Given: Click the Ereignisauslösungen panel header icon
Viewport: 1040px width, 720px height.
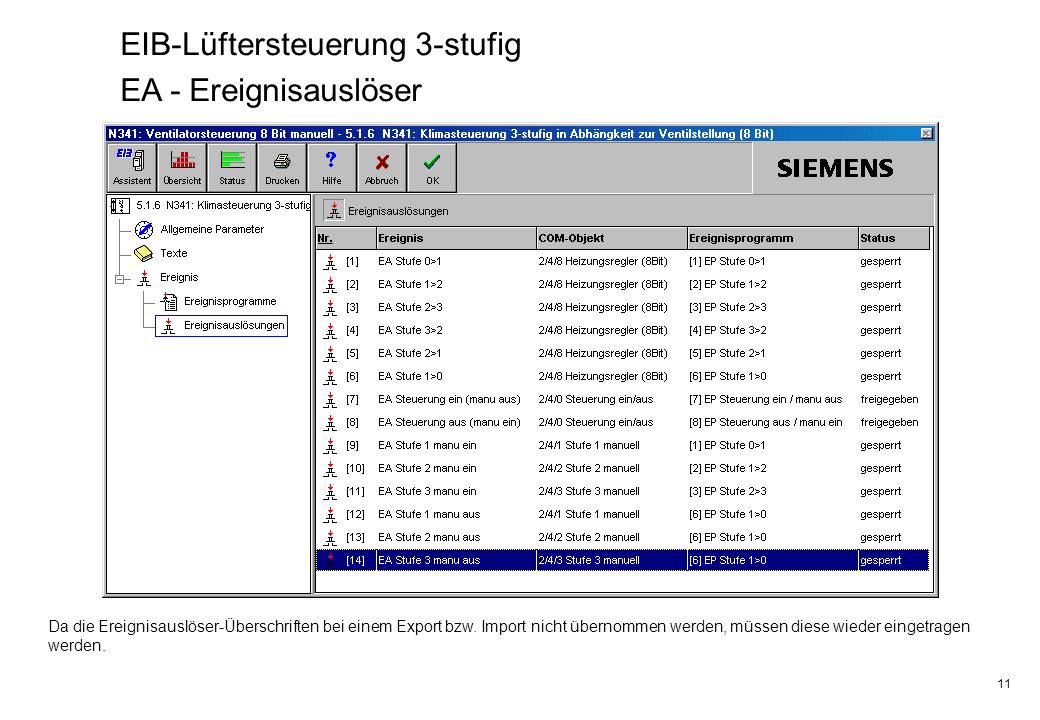Looking at the screenshot, I should [334, 211].
